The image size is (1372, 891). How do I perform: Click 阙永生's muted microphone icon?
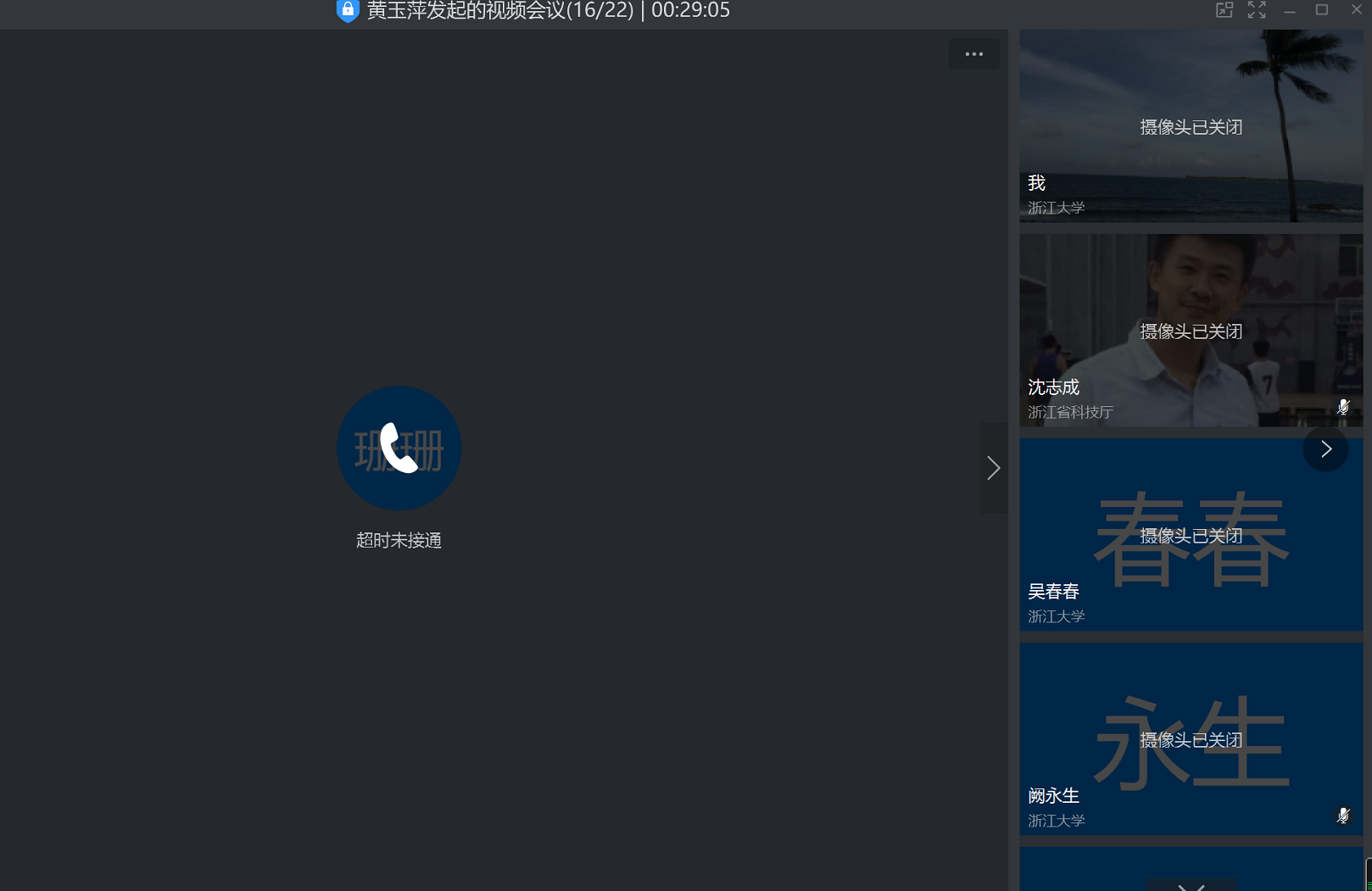pos(1343,816)
